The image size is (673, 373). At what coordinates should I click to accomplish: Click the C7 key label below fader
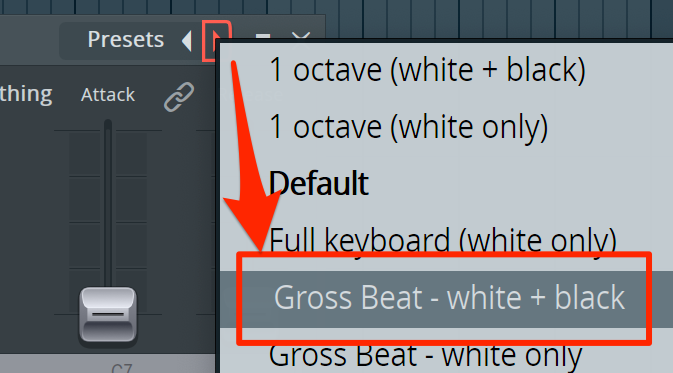(121, 368)
